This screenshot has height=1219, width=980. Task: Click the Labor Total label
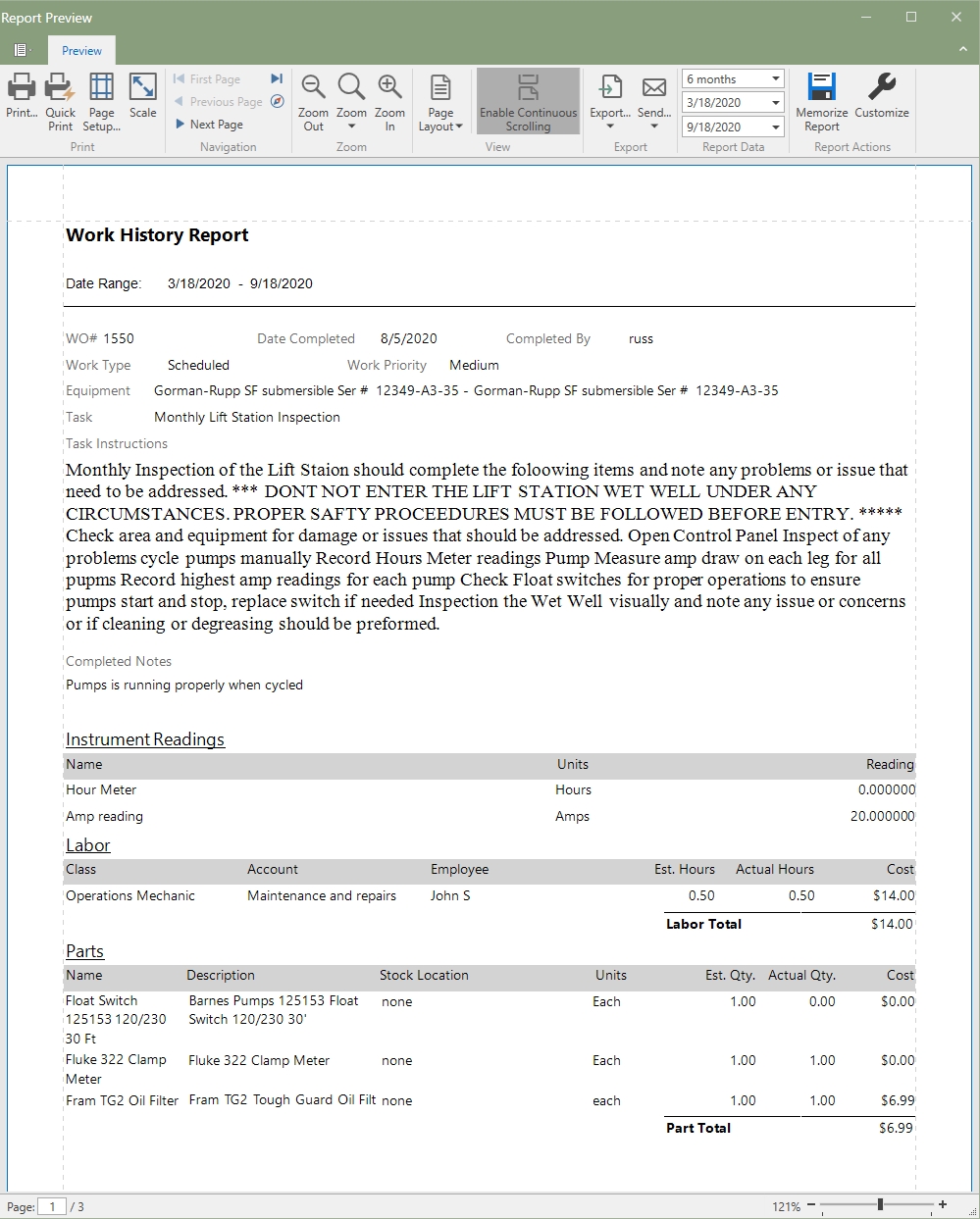703,924
